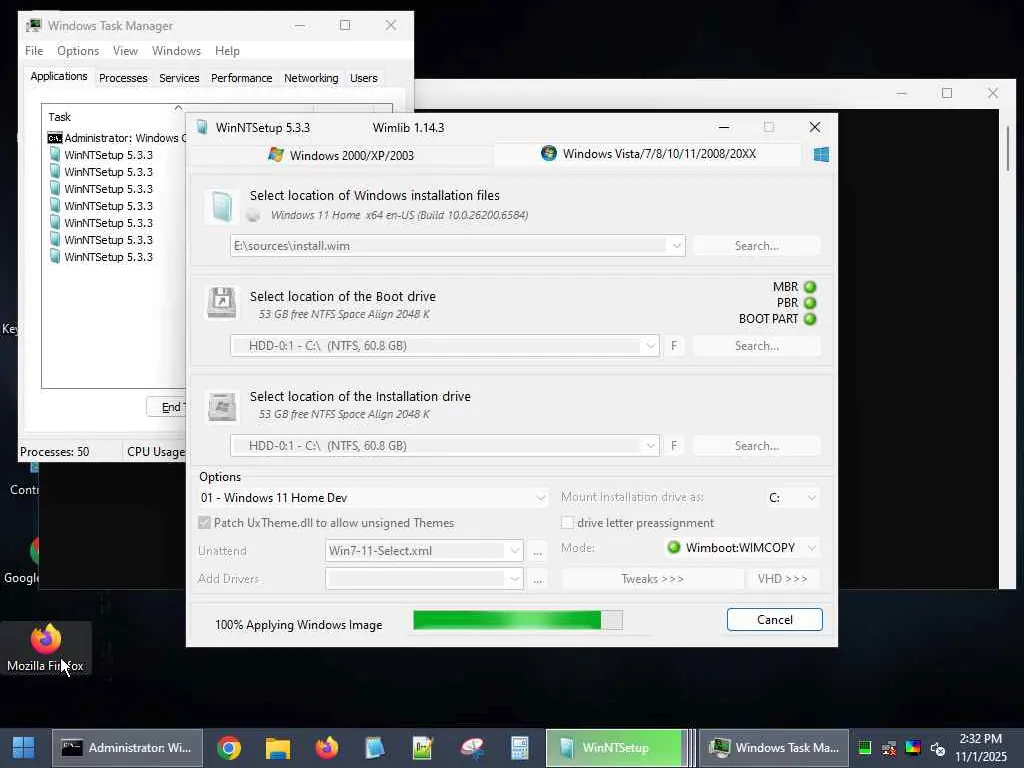Click the green CPU meter tray icon
Screen dimensions: 1024x768
(865, 748)
